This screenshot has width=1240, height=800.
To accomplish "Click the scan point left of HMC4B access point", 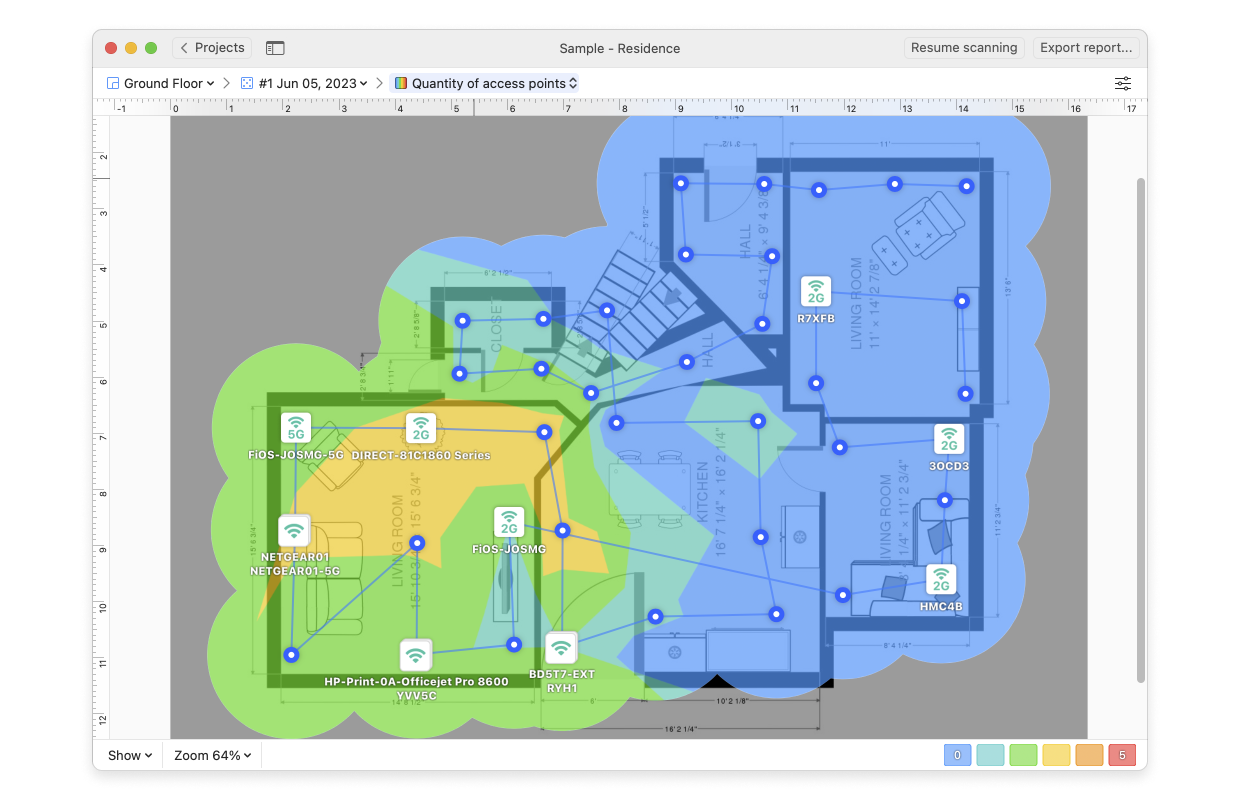I will (843, 595).
